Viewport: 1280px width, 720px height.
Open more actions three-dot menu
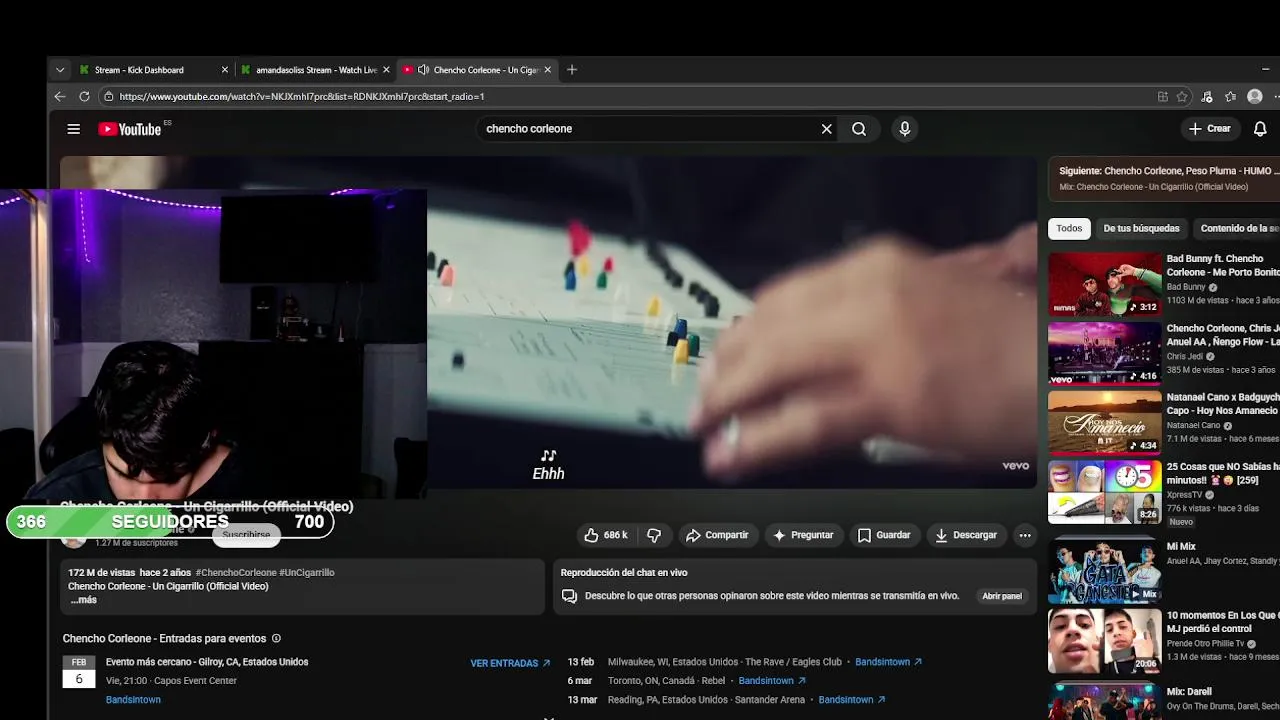coord(1024,535)
